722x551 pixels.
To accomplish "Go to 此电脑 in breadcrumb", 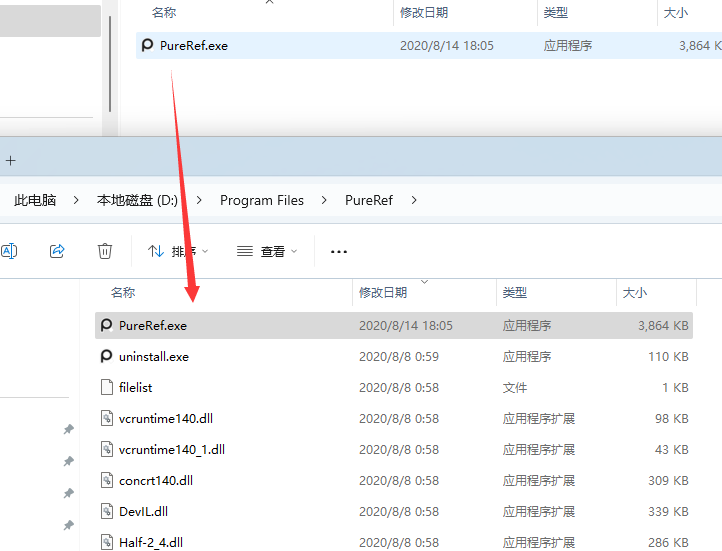I will pos(35,200).
